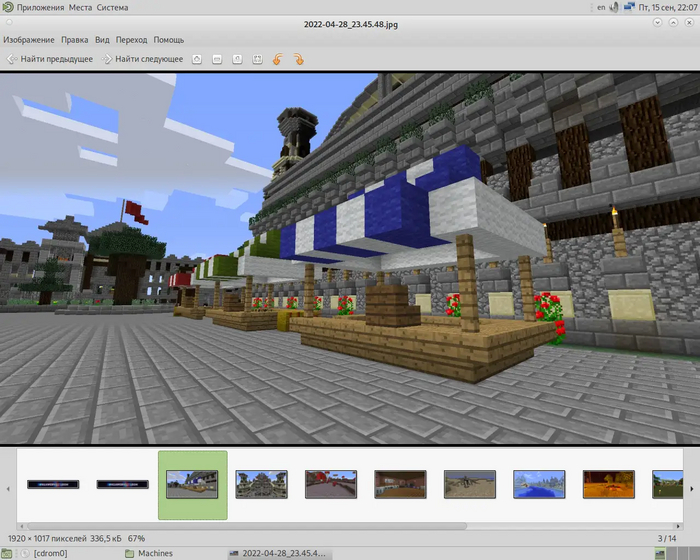Click the normal size toolbar icon
700x560 pixels.
click(x=237, y=59)
